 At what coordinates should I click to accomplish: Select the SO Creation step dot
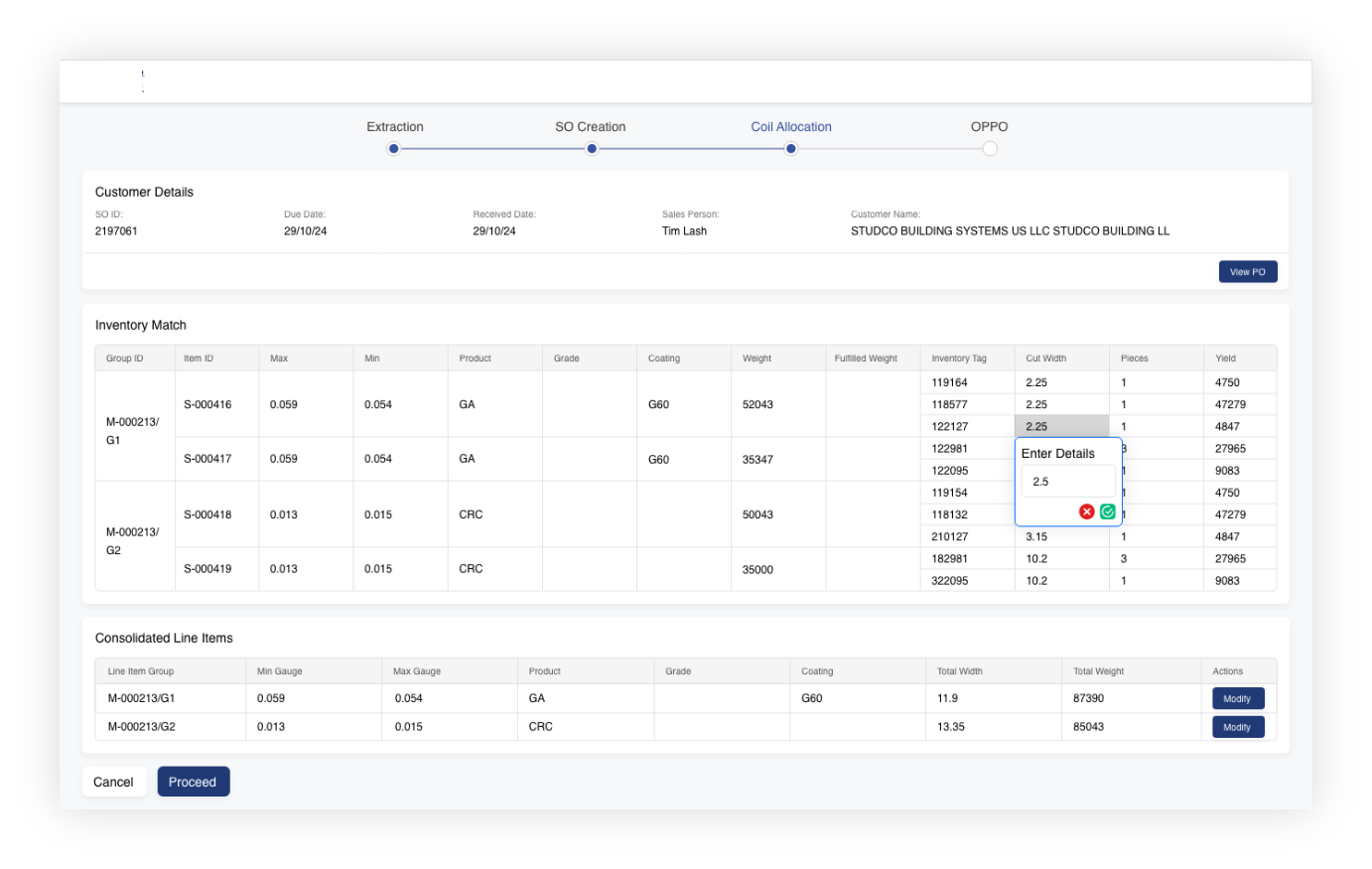tap(592, 149)
